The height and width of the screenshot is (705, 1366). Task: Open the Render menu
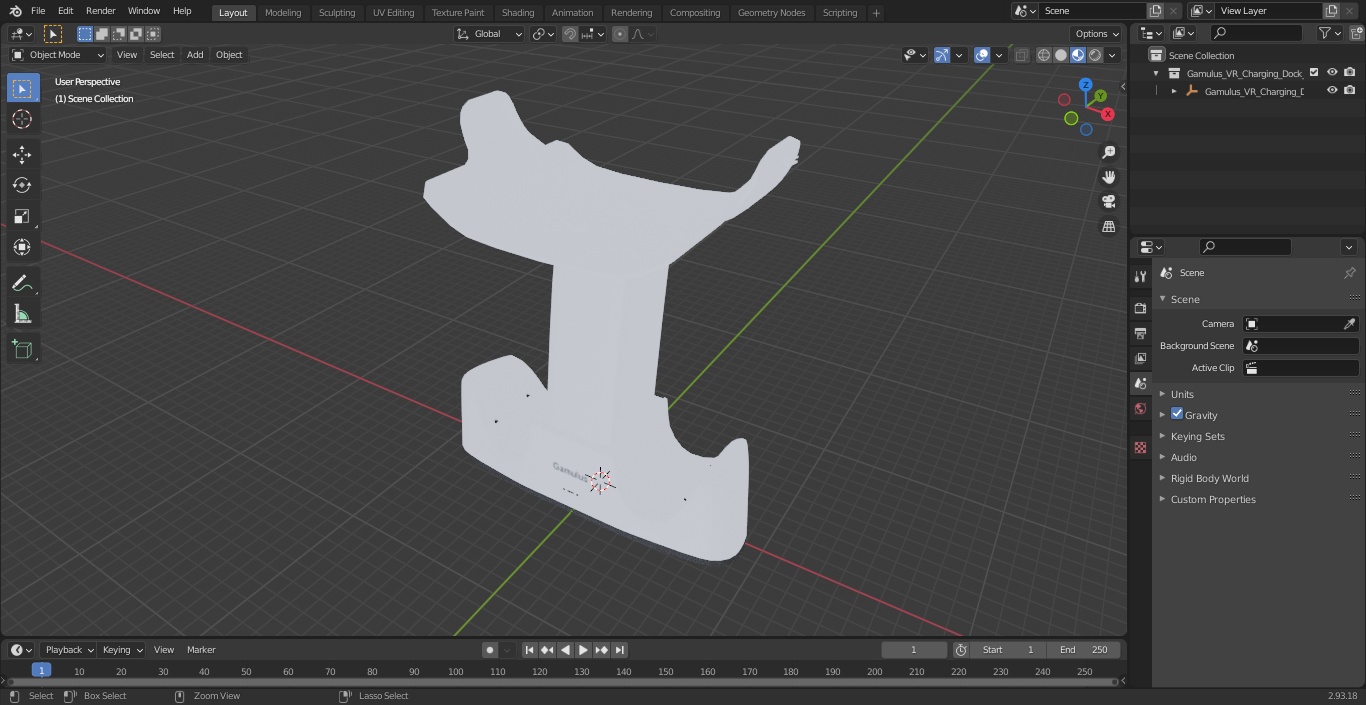(x=101, y=11)
